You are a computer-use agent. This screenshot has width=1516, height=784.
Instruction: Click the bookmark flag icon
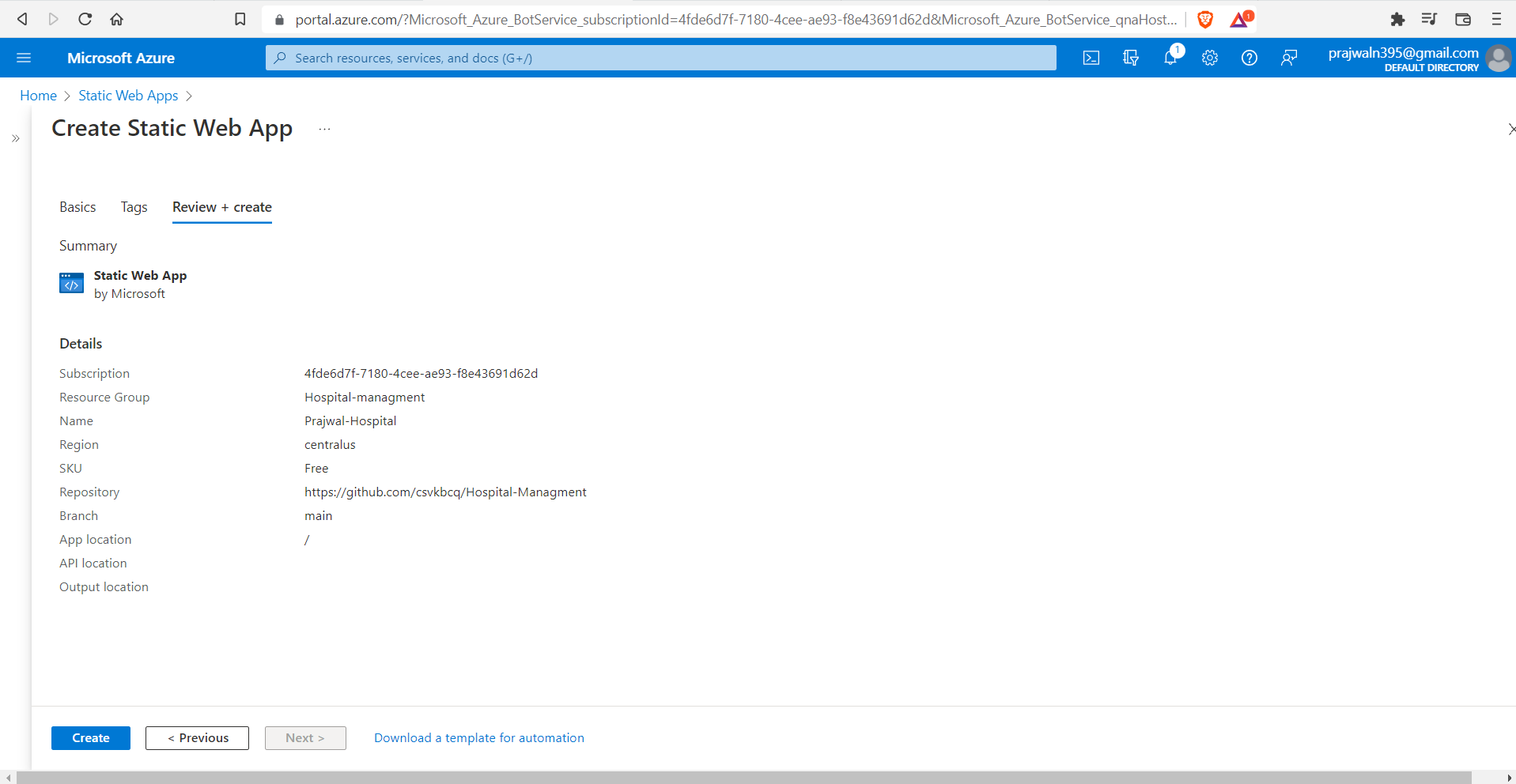(240, 19)
